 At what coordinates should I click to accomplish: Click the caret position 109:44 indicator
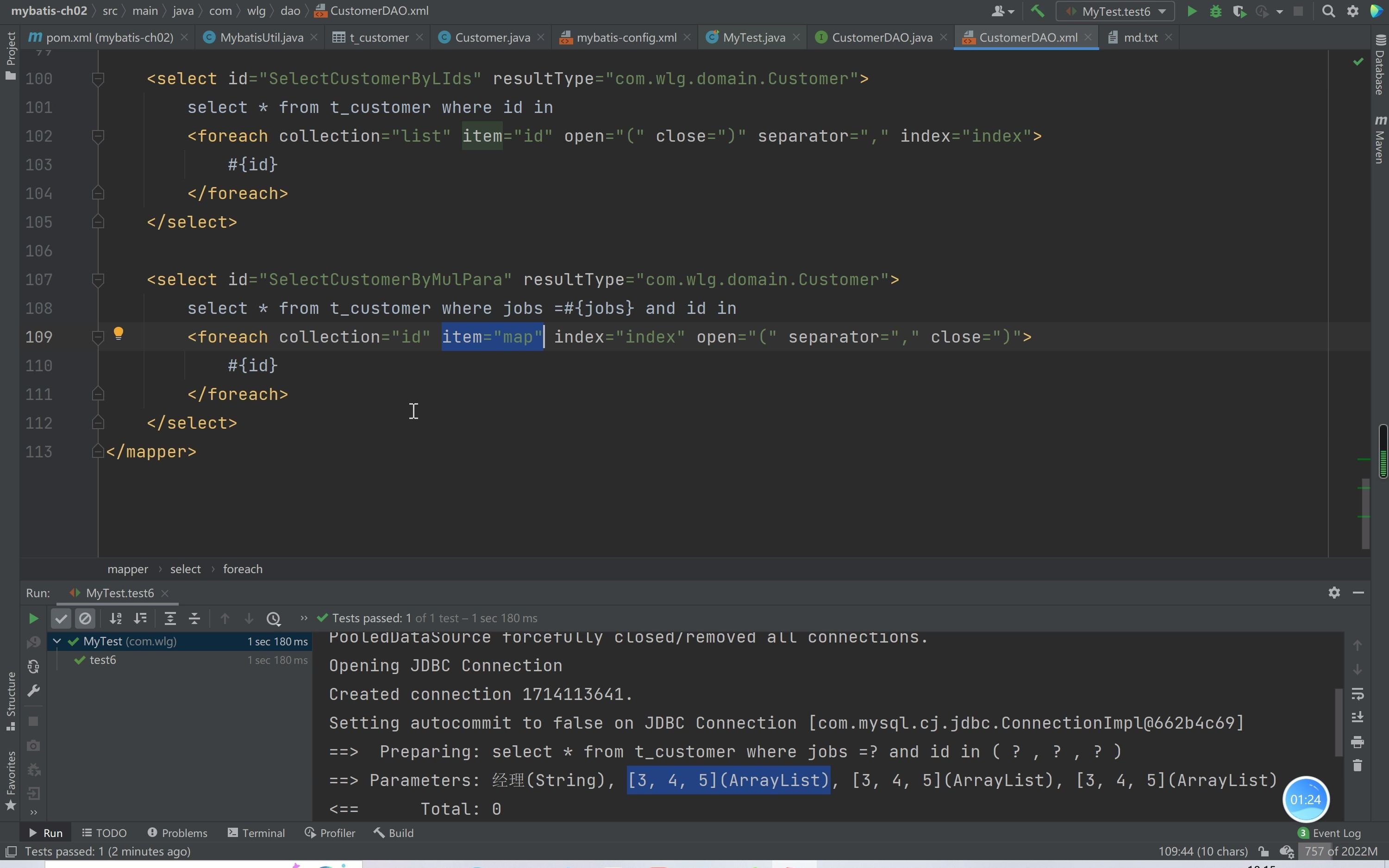pos(1203,851)
